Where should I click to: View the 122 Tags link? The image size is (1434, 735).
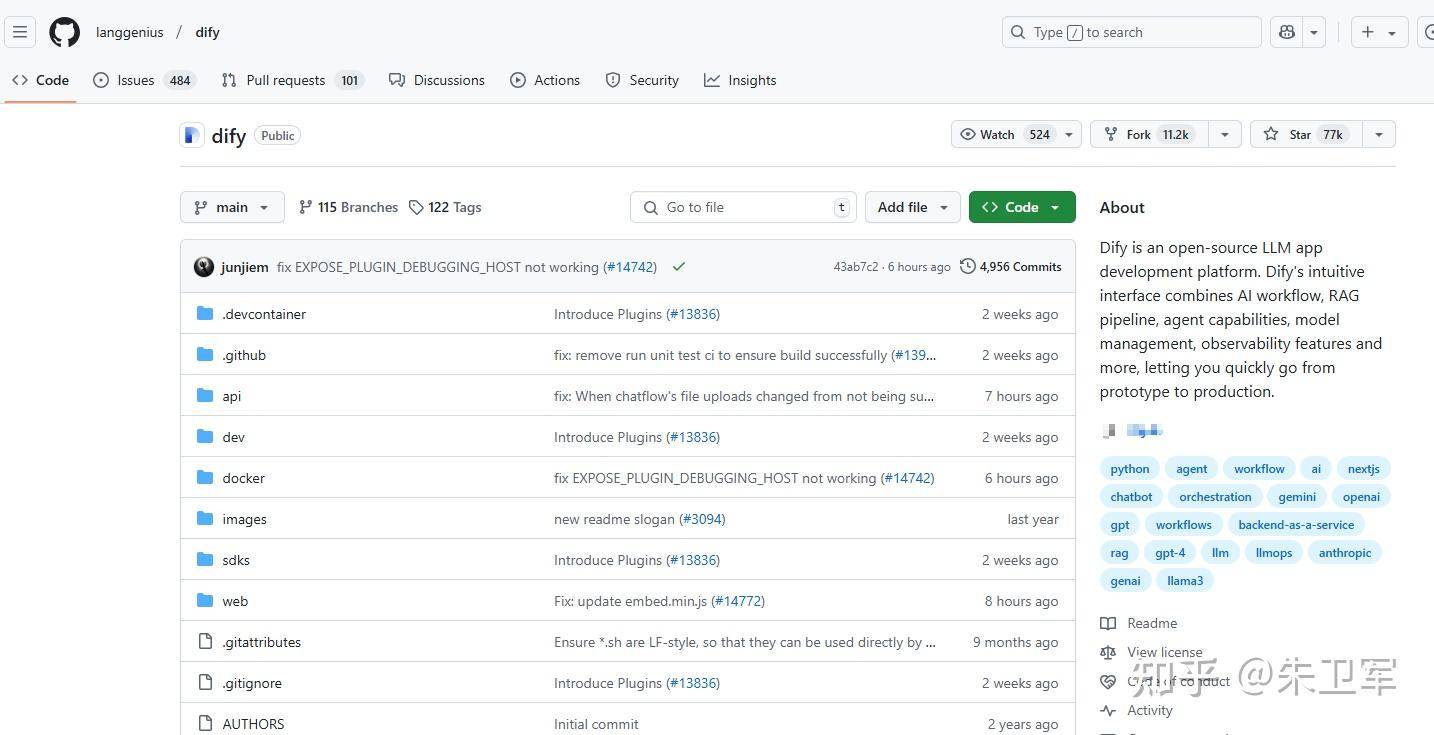pyautogui.click(x=445, y=207)
